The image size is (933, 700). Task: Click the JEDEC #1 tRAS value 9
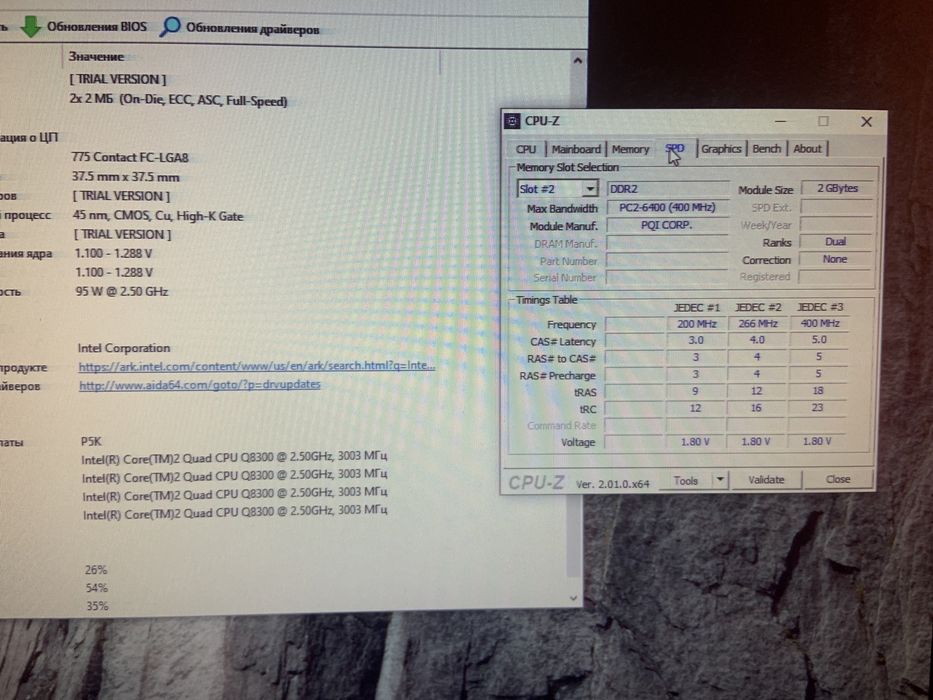click(x=695, y=391)
